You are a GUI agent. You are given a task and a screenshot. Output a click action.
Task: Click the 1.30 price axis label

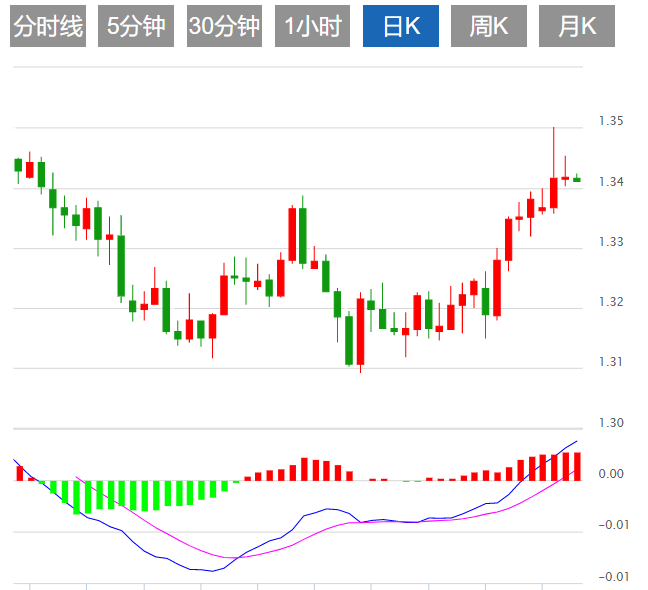(x=611, y=423)
